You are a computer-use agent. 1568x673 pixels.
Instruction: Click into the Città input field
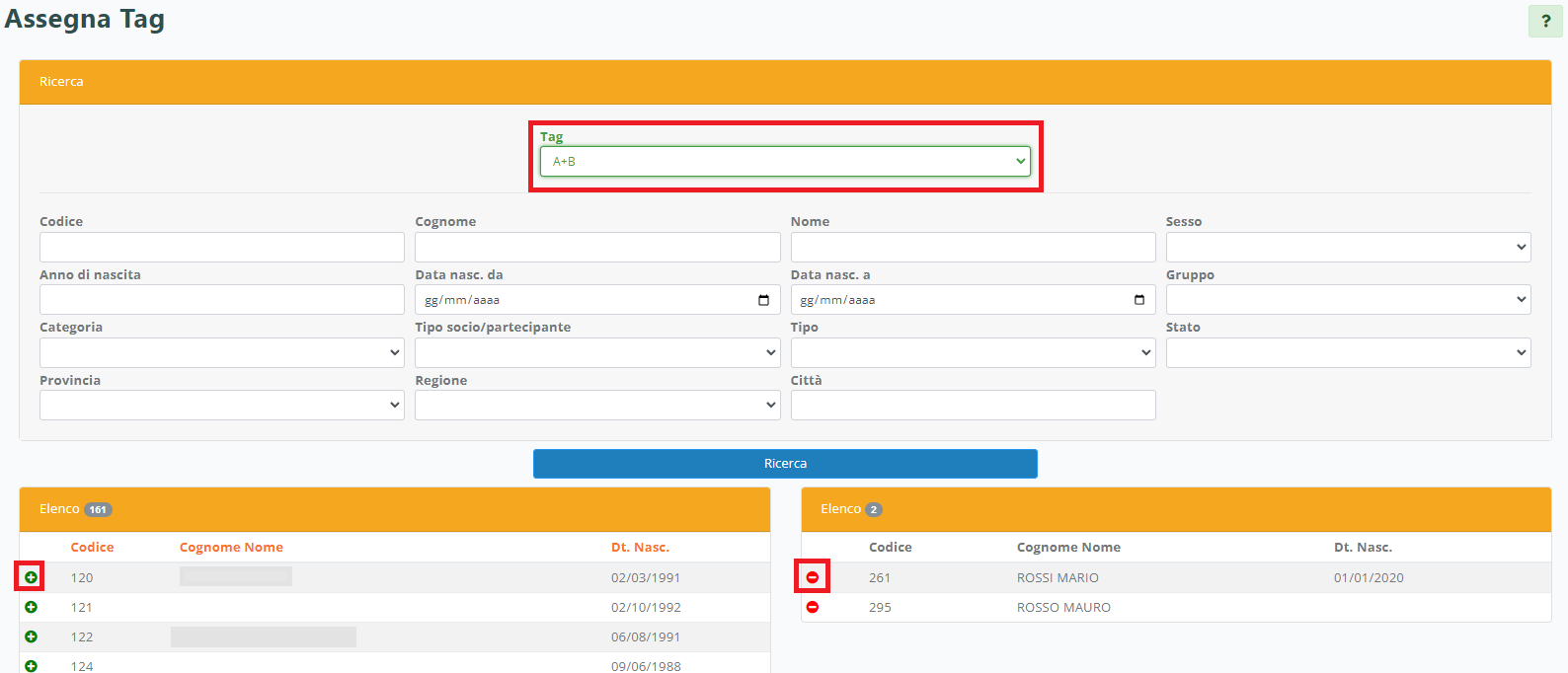point(973,405)
